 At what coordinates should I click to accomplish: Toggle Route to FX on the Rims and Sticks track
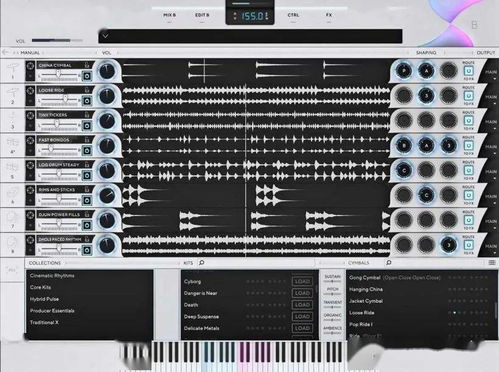pyautogui.click(x=468, y=195)
